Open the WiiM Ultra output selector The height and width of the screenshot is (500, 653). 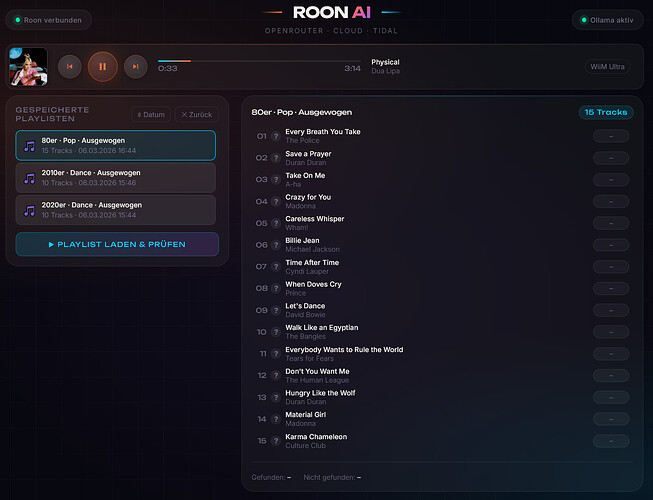tap(607, 67)
